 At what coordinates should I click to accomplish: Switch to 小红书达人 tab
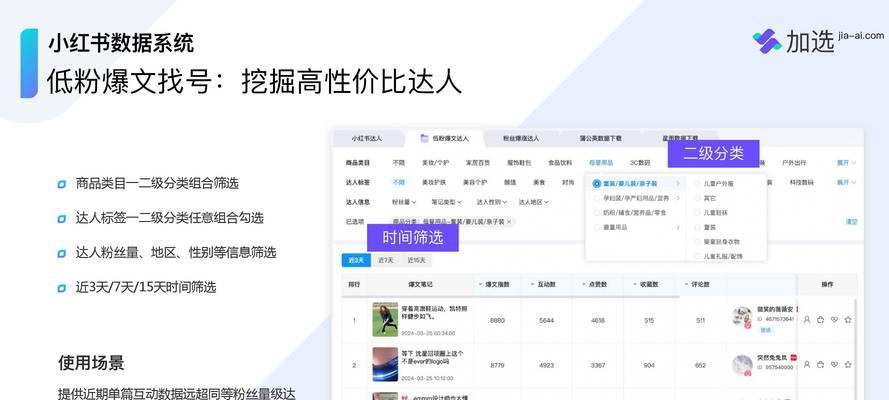coord(367,138)
